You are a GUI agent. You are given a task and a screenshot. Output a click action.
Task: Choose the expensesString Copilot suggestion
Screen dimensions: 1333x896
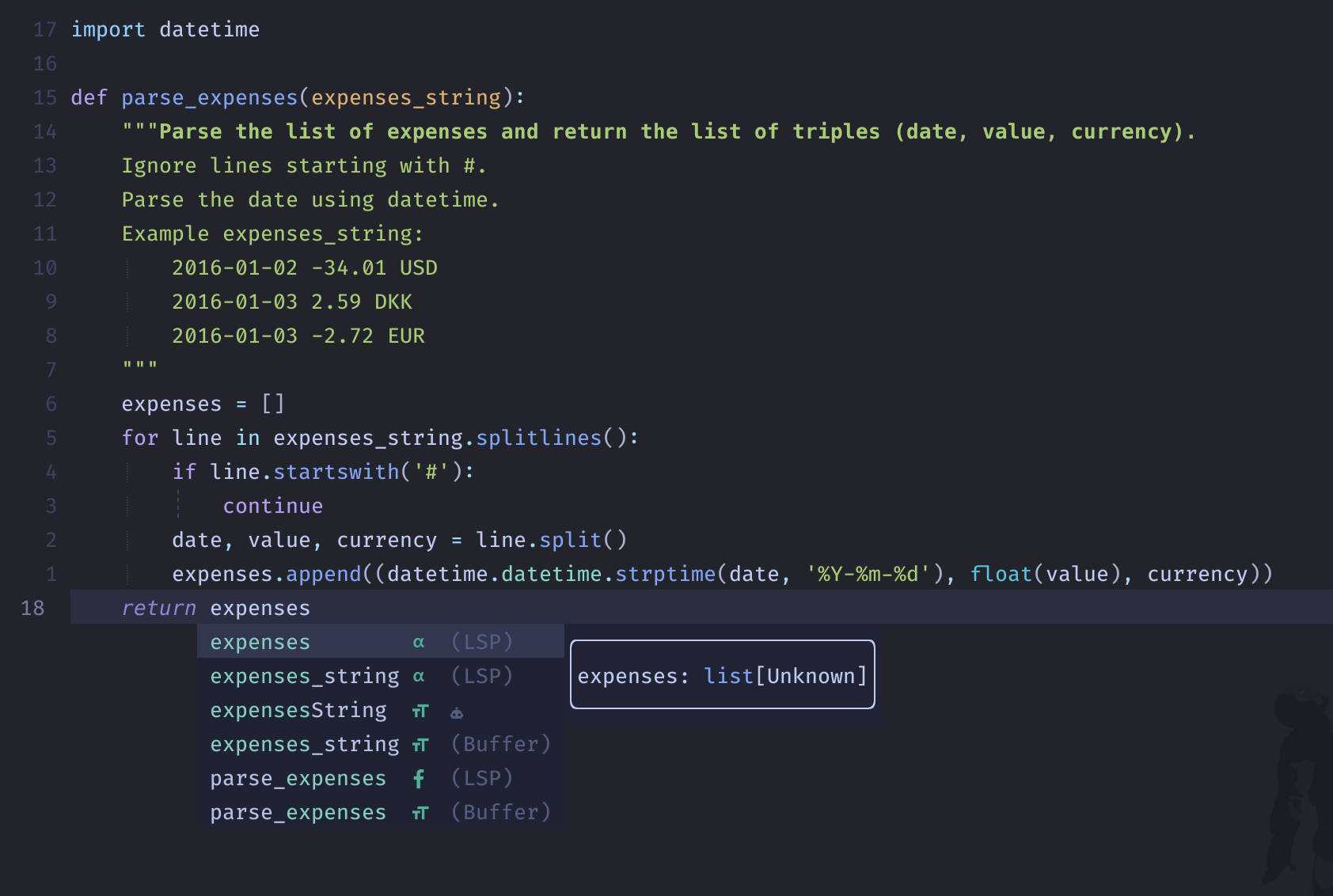coord(298,710)
